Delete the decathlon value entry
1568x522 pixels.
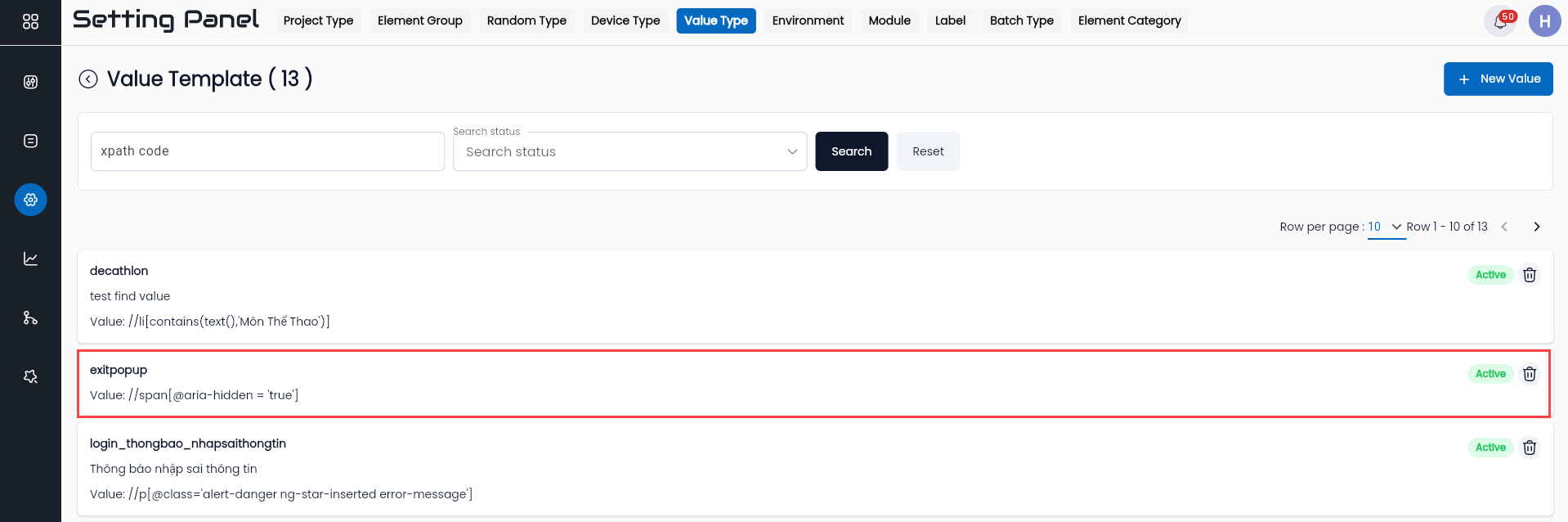1530,275
